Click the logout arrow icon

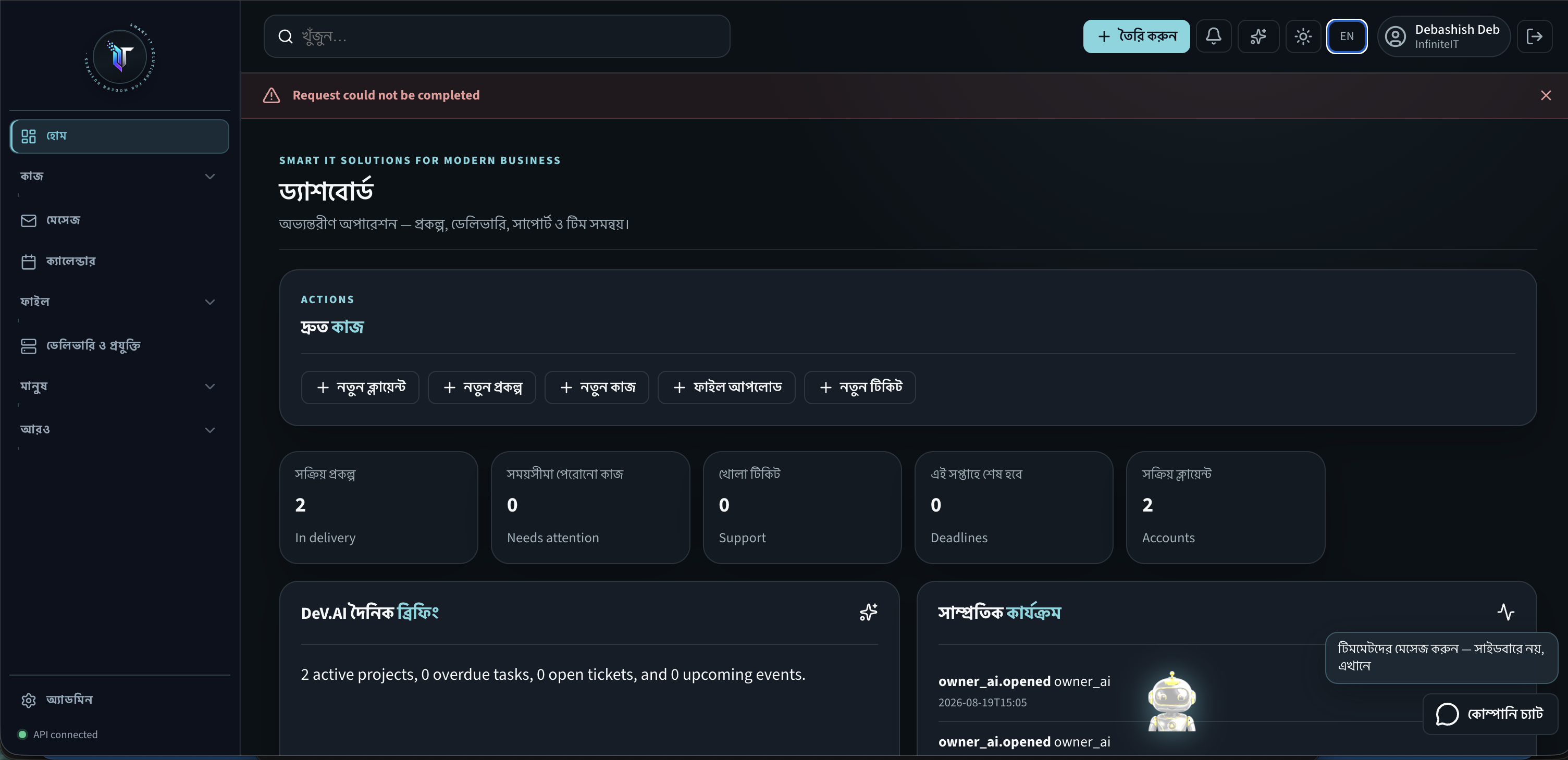pyautogui.click(x=1534, y=36)
